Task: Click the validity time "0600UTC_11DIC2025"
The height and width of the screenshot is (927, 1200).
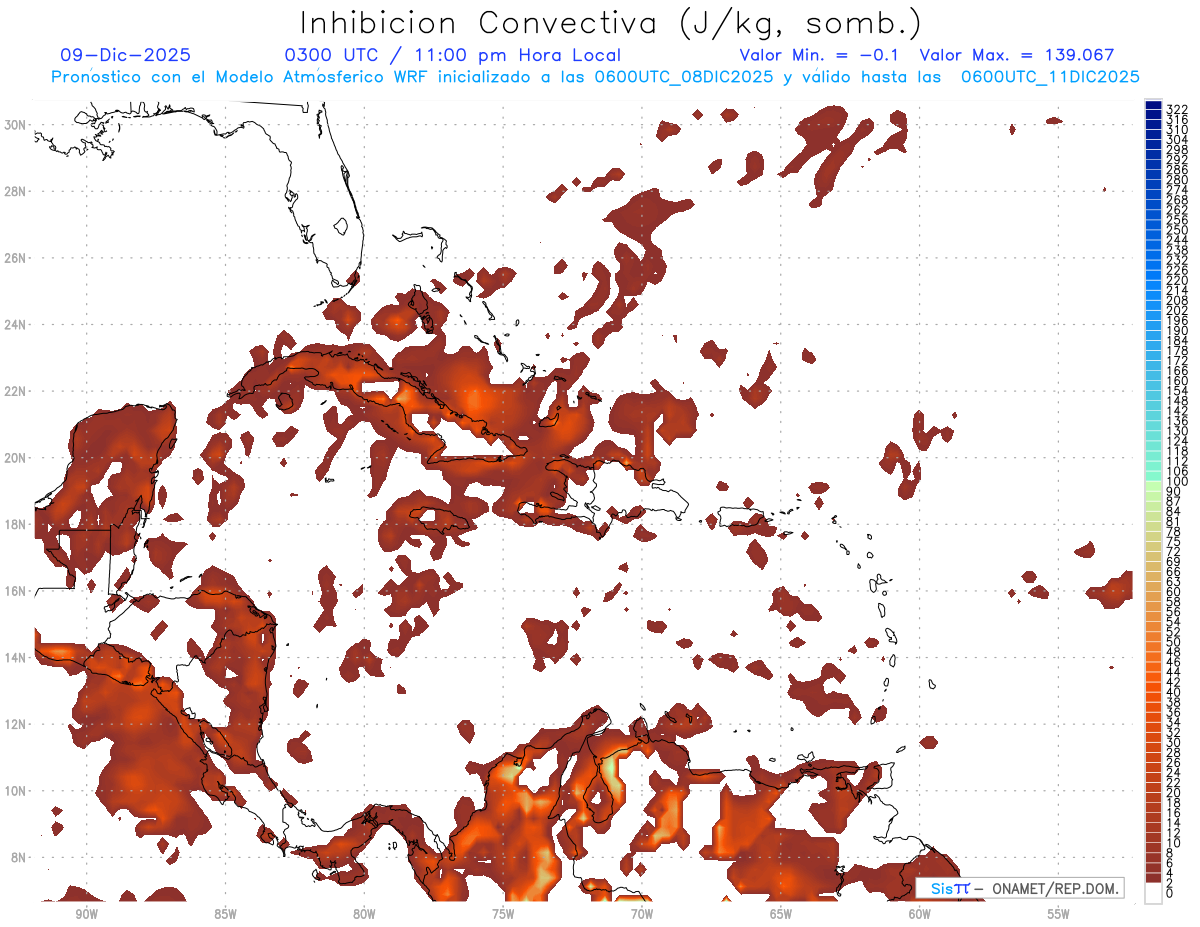Action: click(x=1050, y=77)
